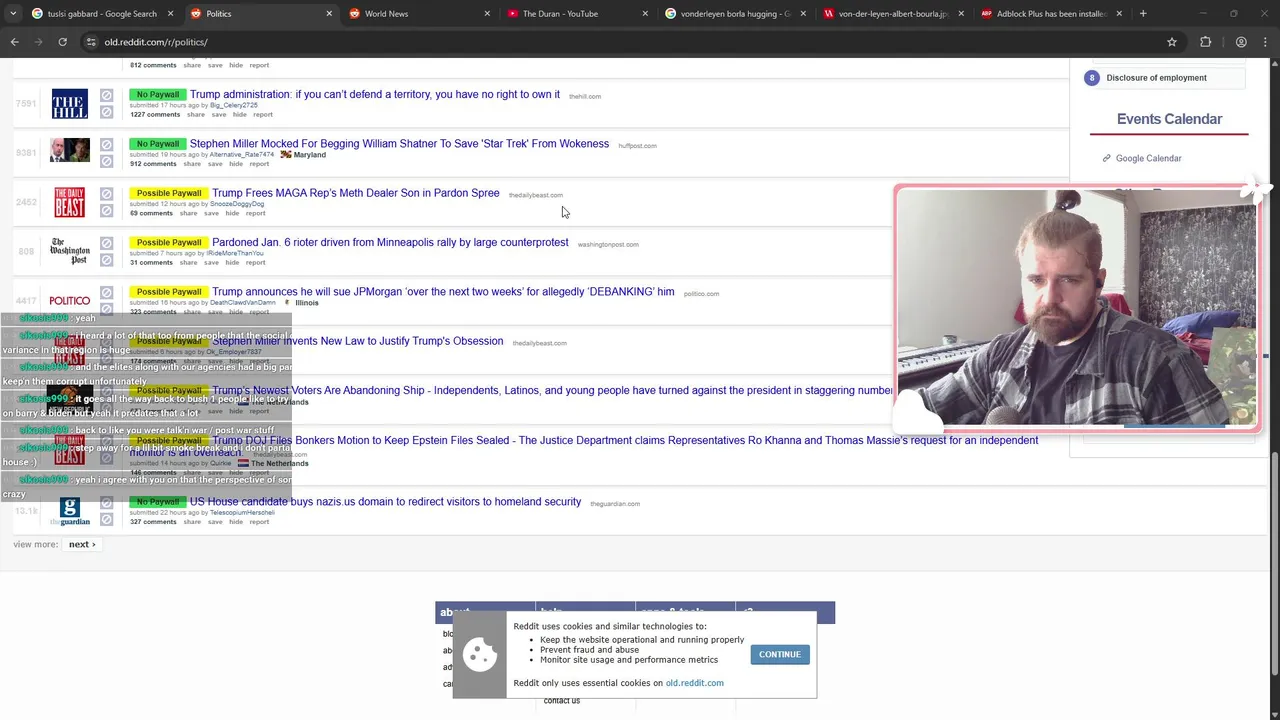Screen dimensions: 1280x720
Task: Go back using the browser back arrow
Action: point(14,42)
